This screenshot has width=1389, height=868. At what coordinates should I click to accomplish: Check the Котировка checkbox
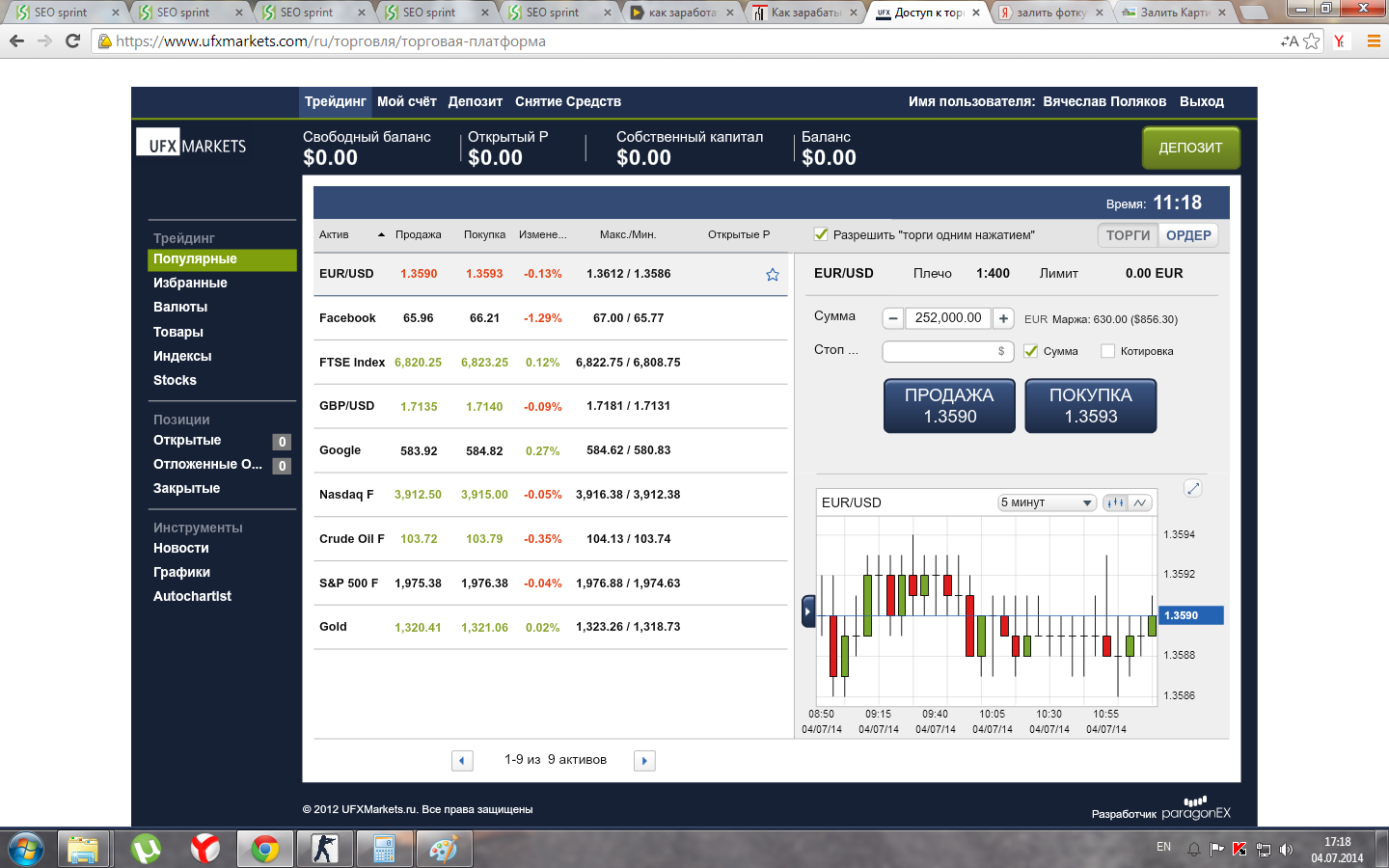[1108, 351]
